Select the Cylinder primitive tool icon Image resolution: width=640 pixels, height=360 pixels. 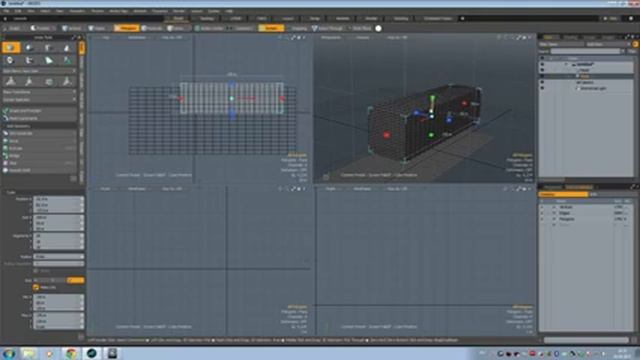tap(48, 48)
